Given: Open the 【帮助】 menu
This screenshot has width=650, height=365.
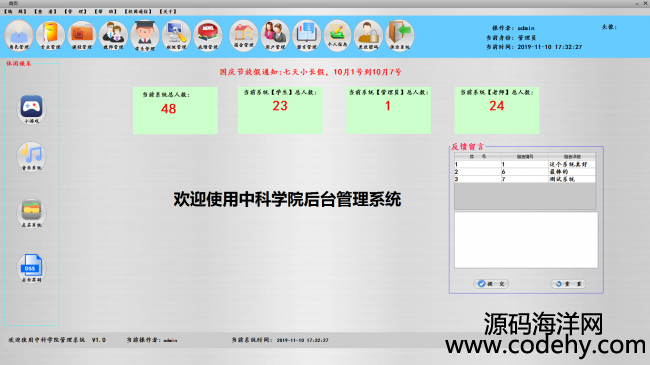Looking at the screenshot, I should click(105, 12).
